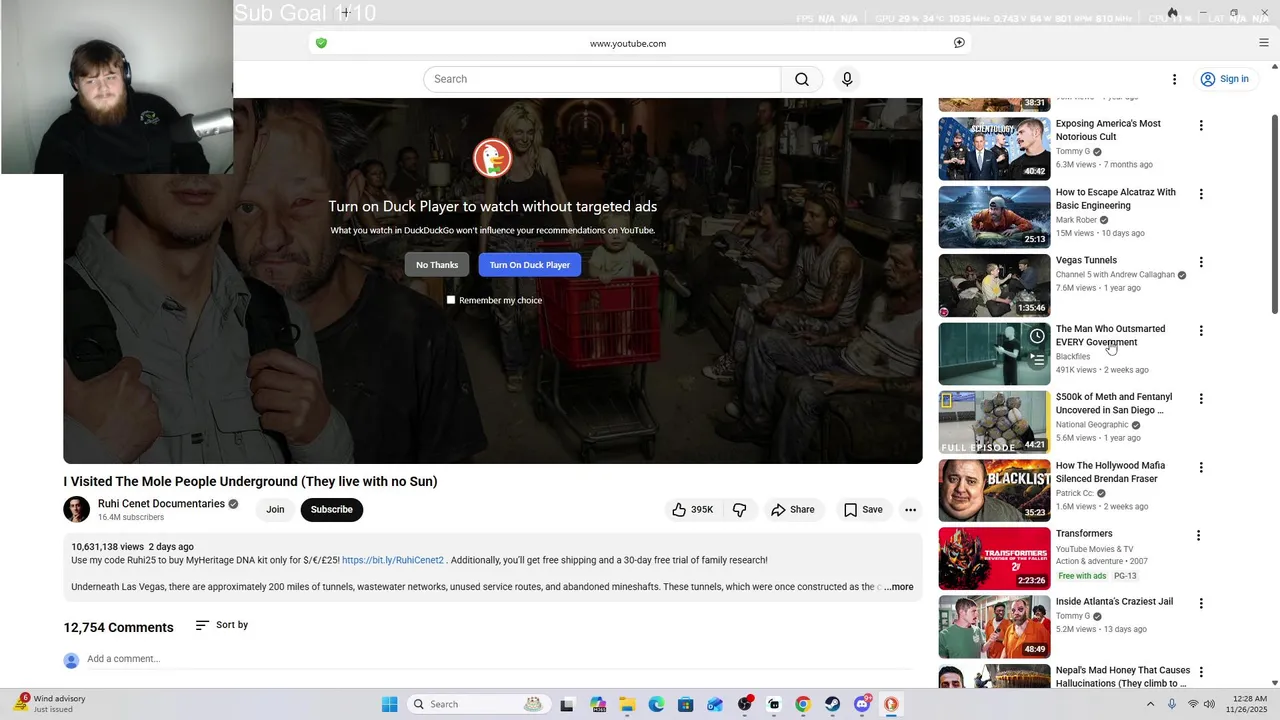Start voice search with microphone icon
This screenshot has width=1280, height=720.
click(847, 79)
